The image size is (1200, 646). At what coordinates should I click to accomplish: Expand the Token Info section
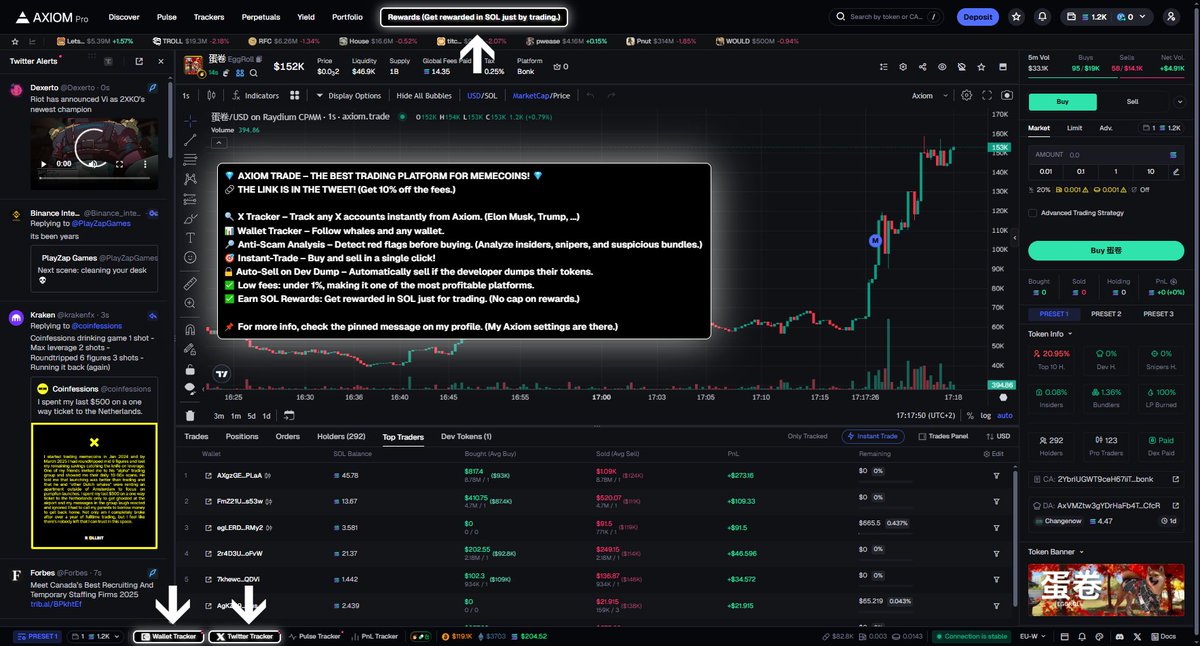tap(1050, 333)
